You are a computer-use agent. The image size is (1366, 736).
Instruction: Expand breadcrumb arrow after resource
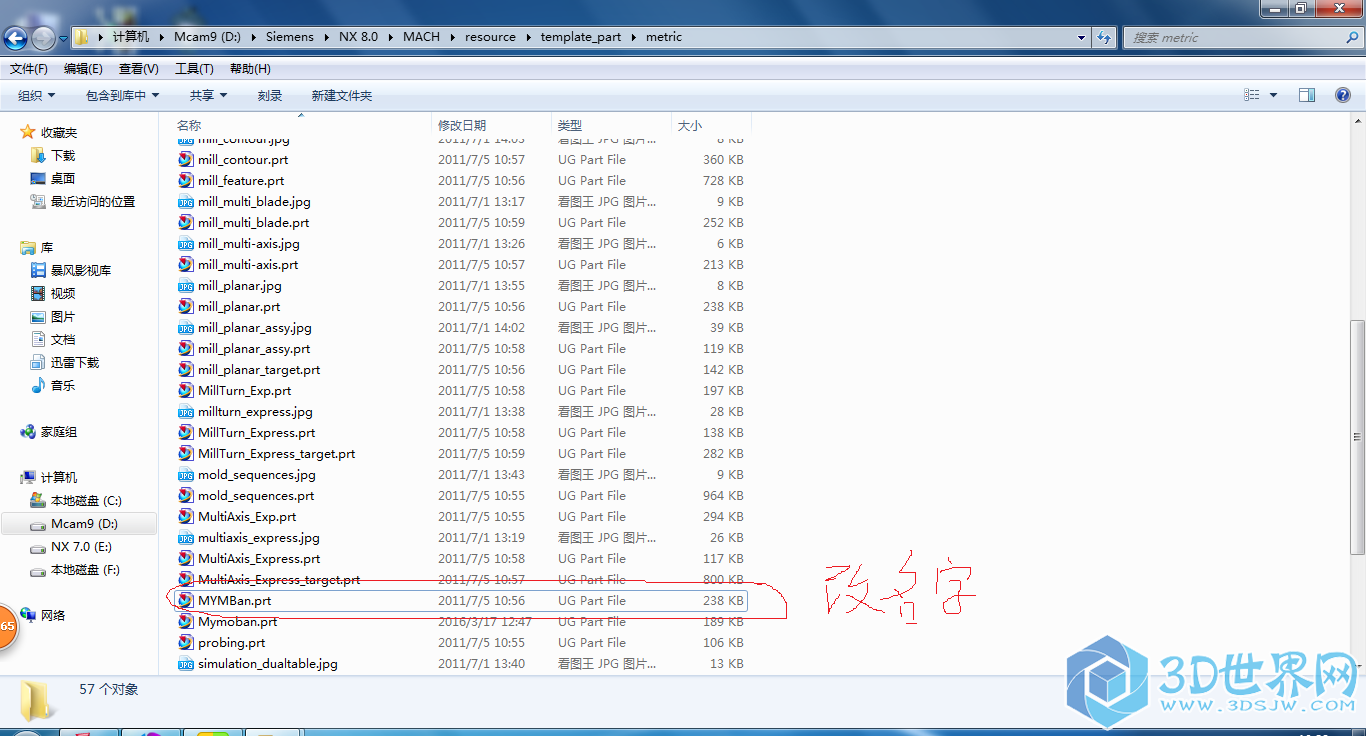coord(528,37)
